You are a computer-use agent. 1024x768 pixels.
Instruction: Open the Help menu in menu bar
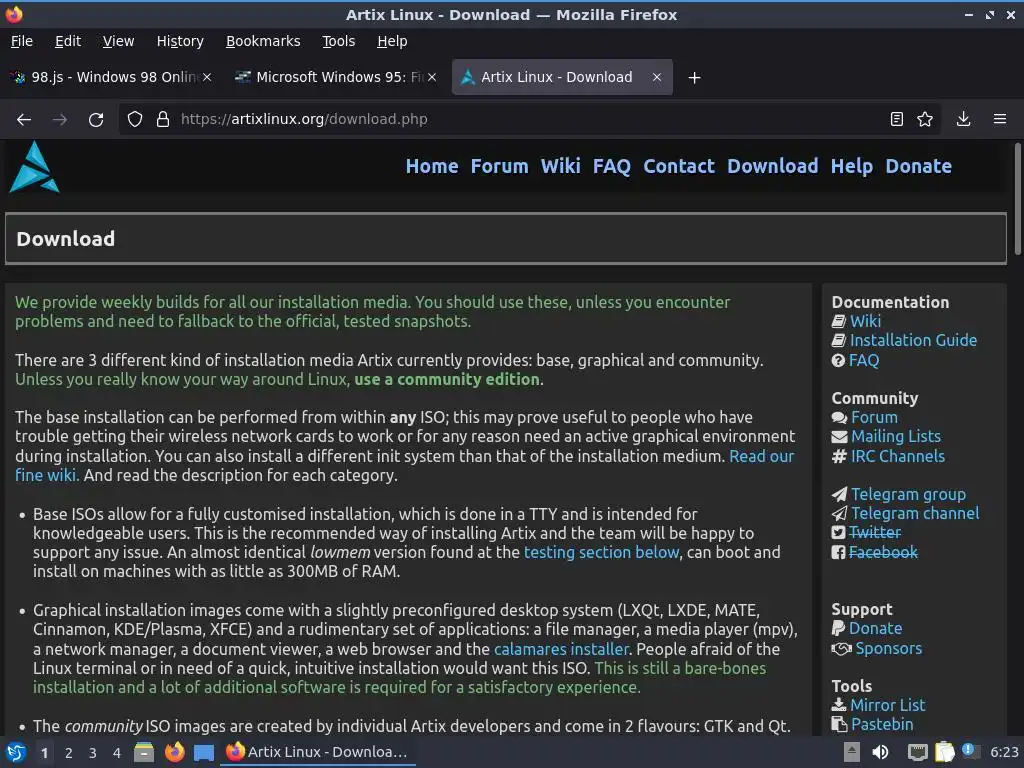coord(392,41)
